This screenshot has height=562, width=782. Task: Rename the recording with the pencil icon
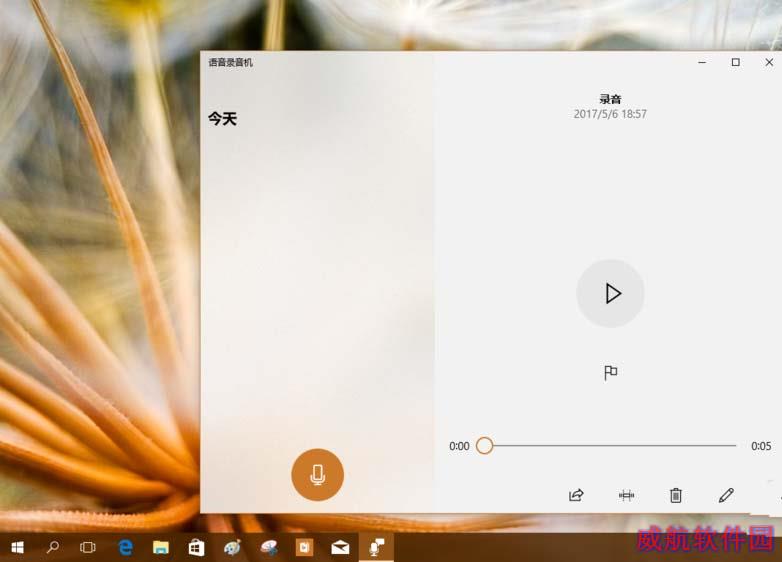click(x=726, y=495)
